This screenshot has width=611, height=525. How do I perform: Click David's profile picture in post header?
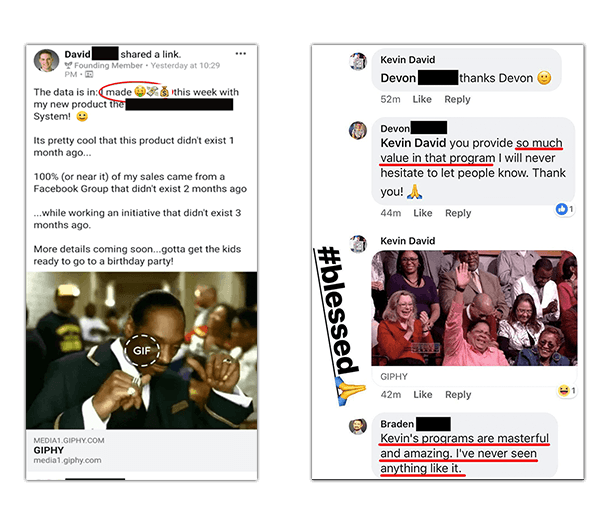[x=46, y=60]
